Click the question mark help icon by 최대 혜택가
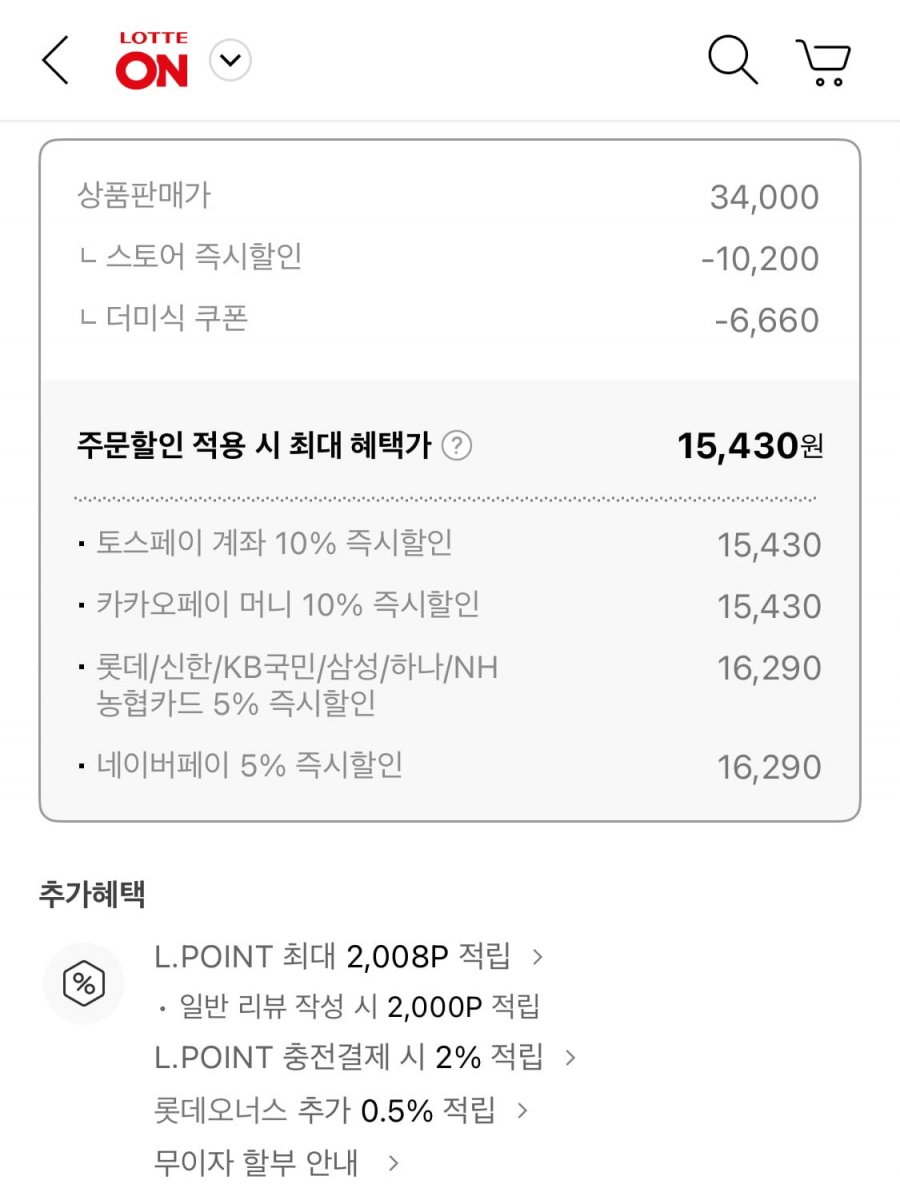 (x=457, y=445)
